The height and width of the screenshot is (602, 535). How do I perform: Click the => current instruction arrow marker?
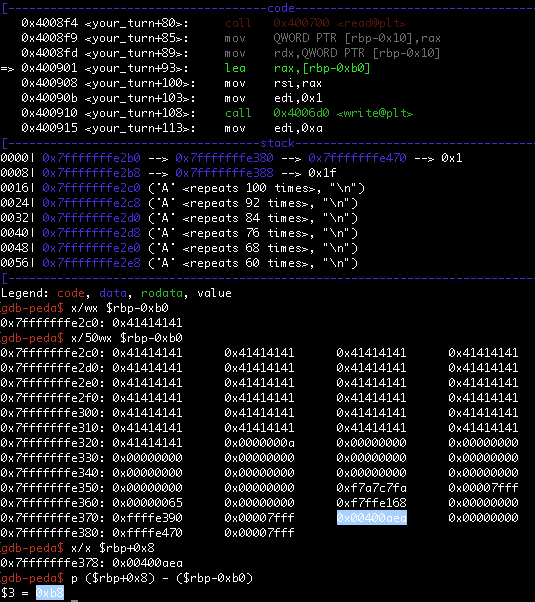[x=7, y=69]
